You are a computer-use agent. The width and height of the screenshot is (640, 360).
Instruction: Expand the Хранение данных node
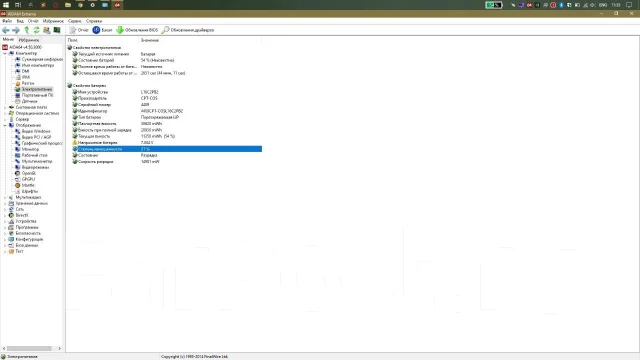tap(5, 203)
